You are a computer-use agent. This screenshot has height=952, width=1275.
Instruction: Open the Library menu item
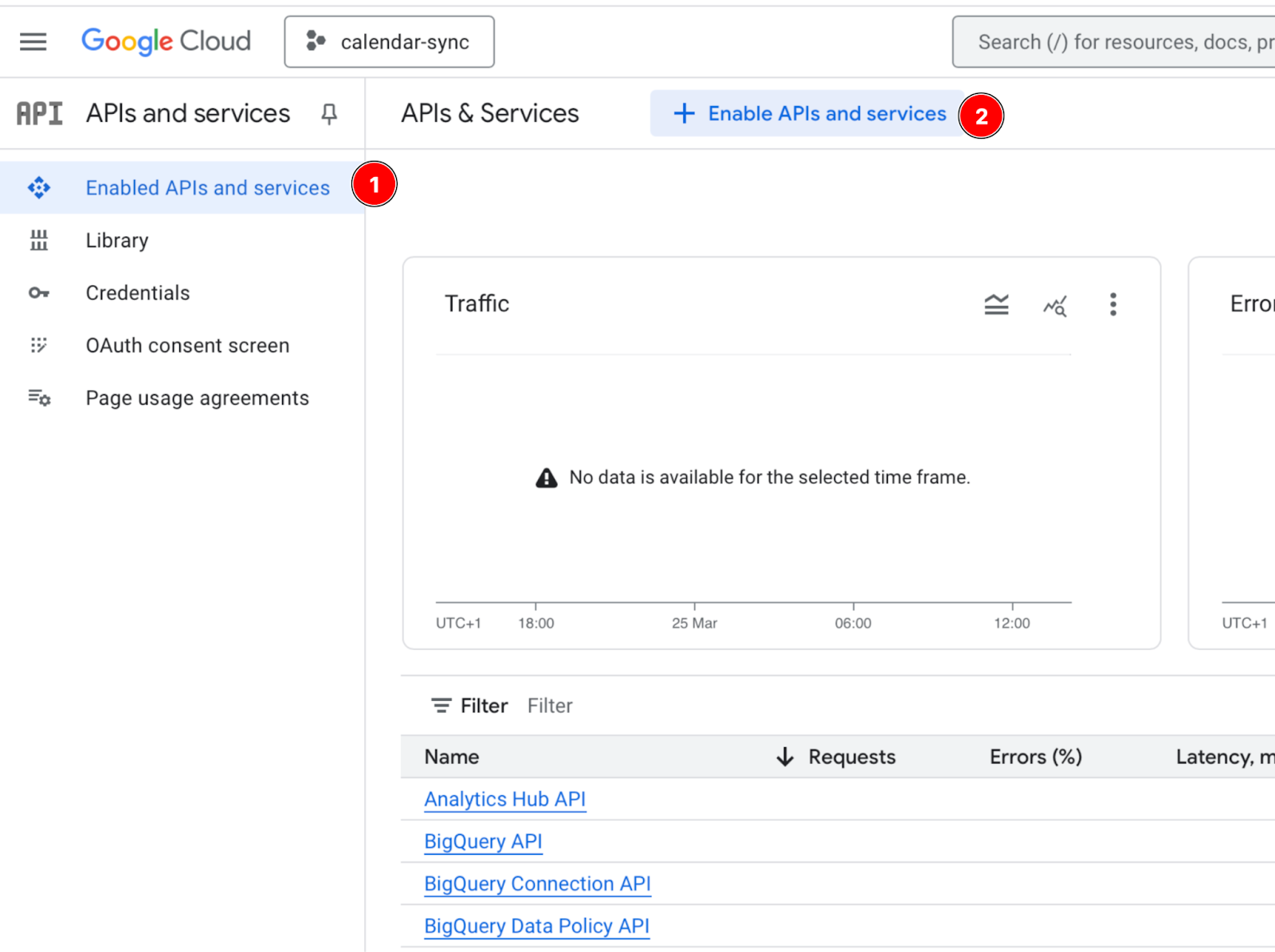pyautogui.click(x=182, y=241)
